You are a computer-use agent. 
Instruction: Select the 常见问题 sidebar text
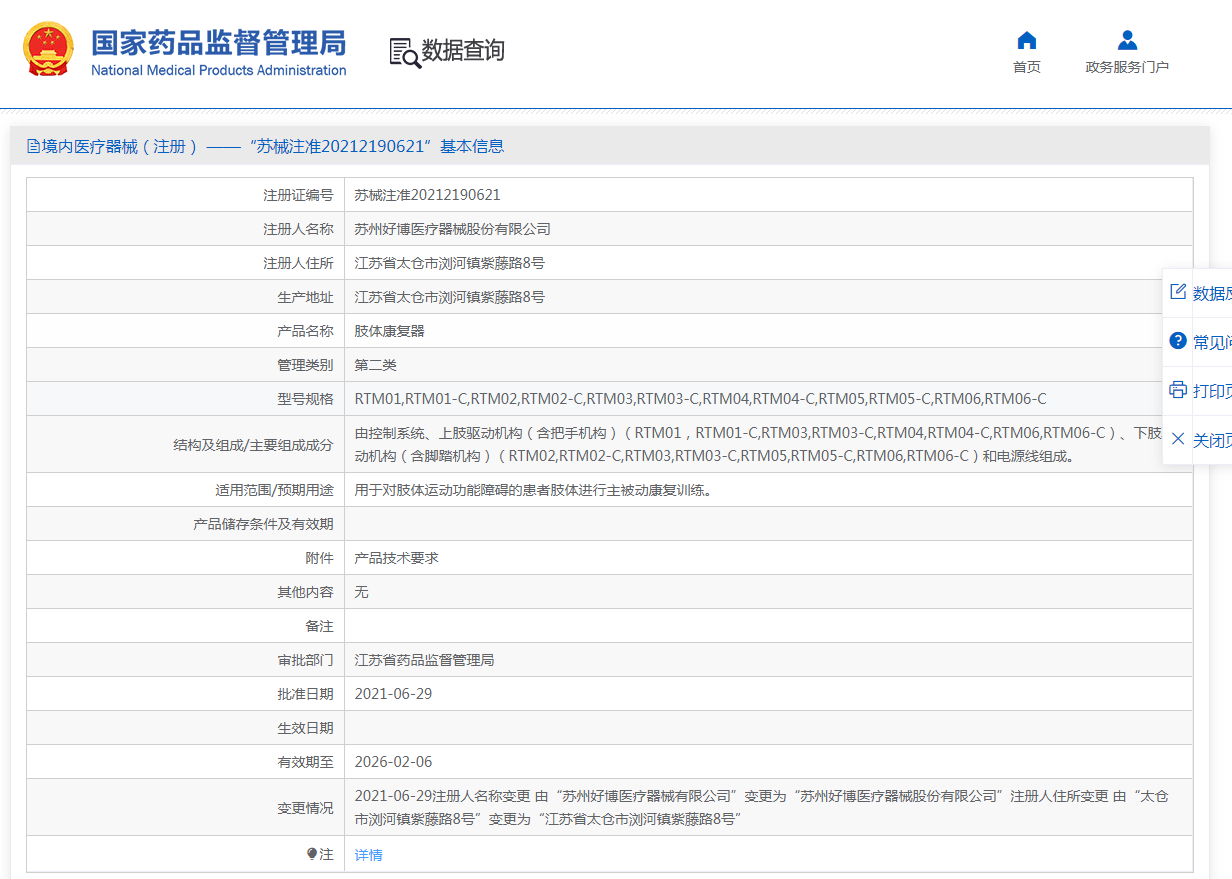coord(1212,342)
